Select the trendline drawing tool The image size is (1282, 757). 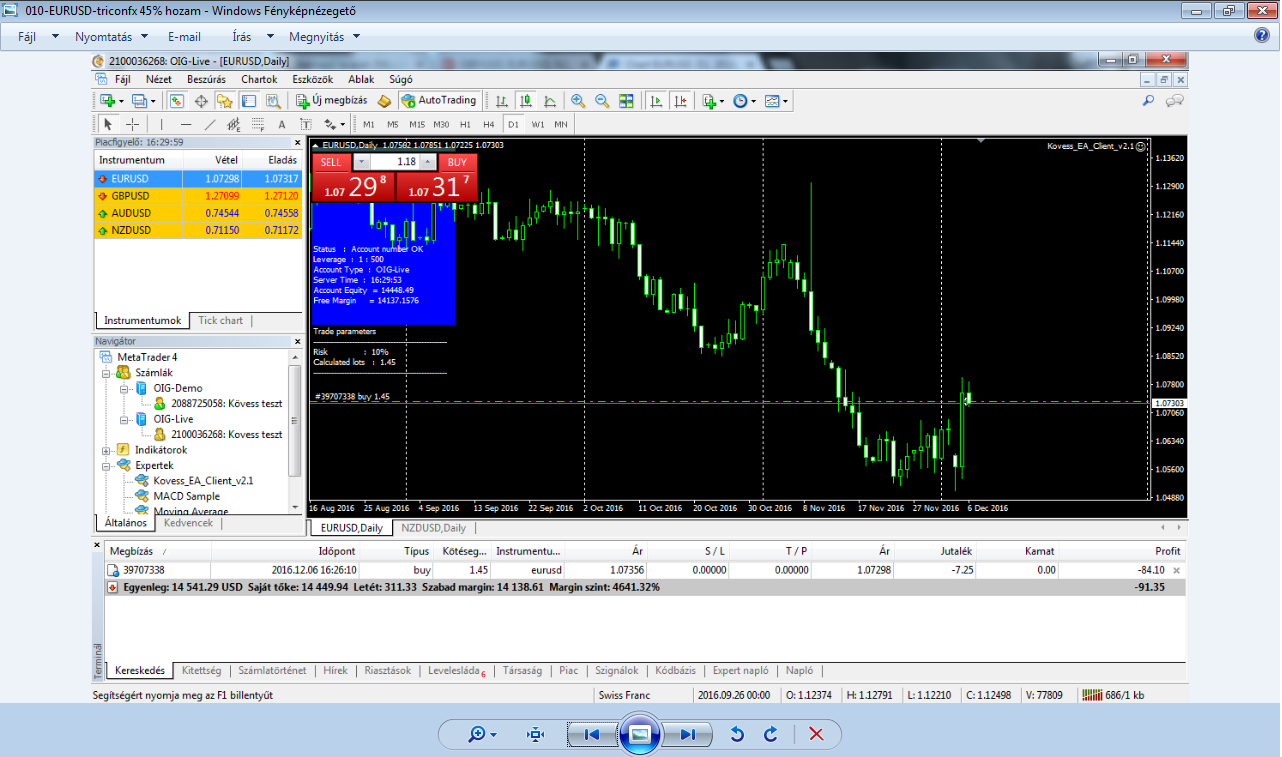tap(209, 125)
